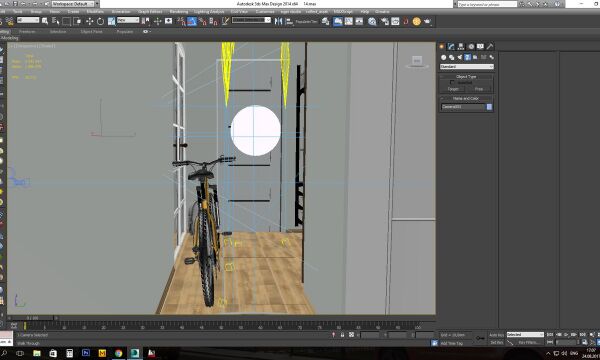Open the Utilities hammer tab
The image size is (600, 360).
(490, 46)
